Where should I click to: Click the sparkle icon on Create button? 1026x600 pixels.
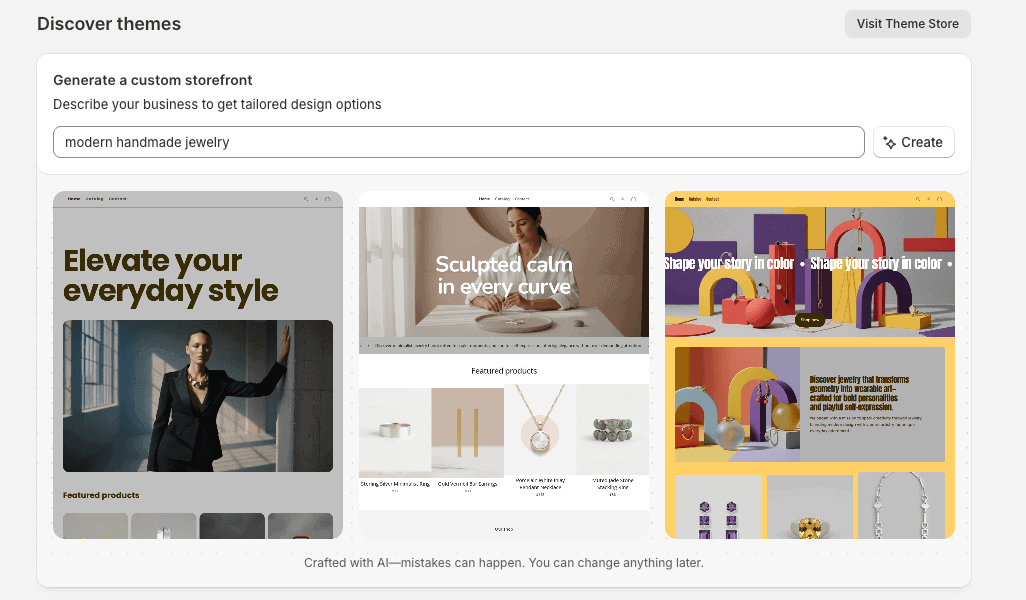click(x=889, y=143)
